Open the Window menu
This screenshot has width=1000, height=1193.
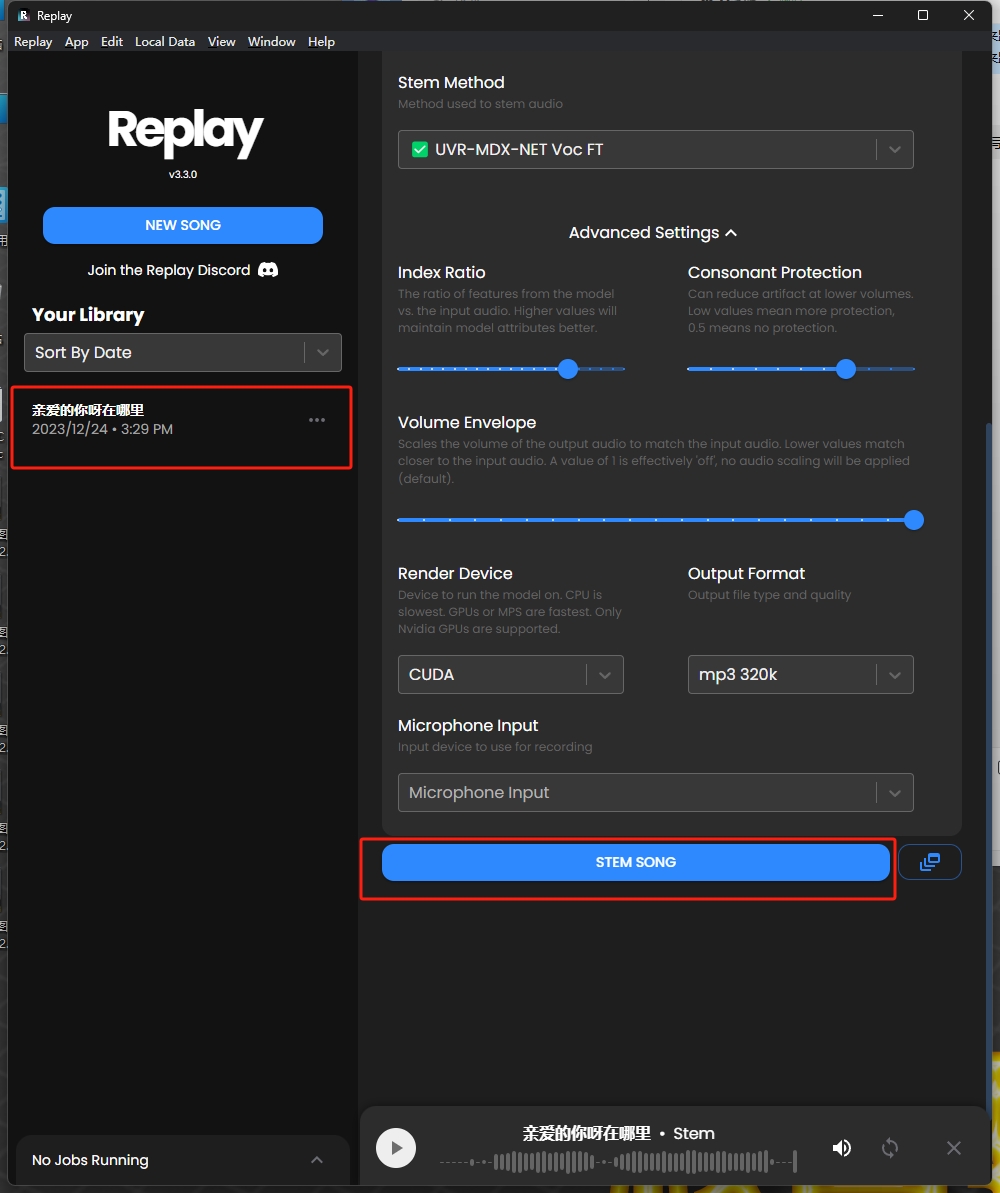click(x=272, y=41)
